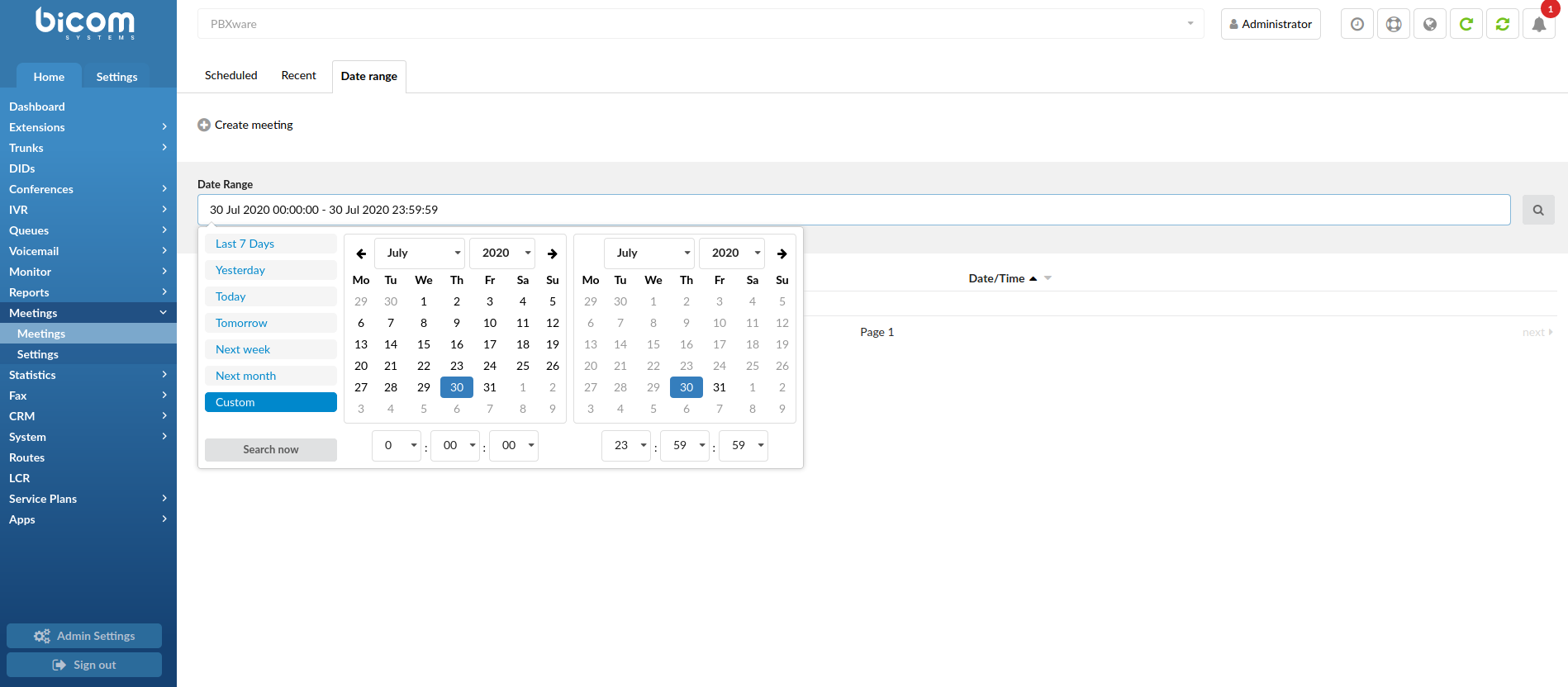Open the right calendar month dropdown July
Viewport: 1568px width, 687px height.
[650, 253]
